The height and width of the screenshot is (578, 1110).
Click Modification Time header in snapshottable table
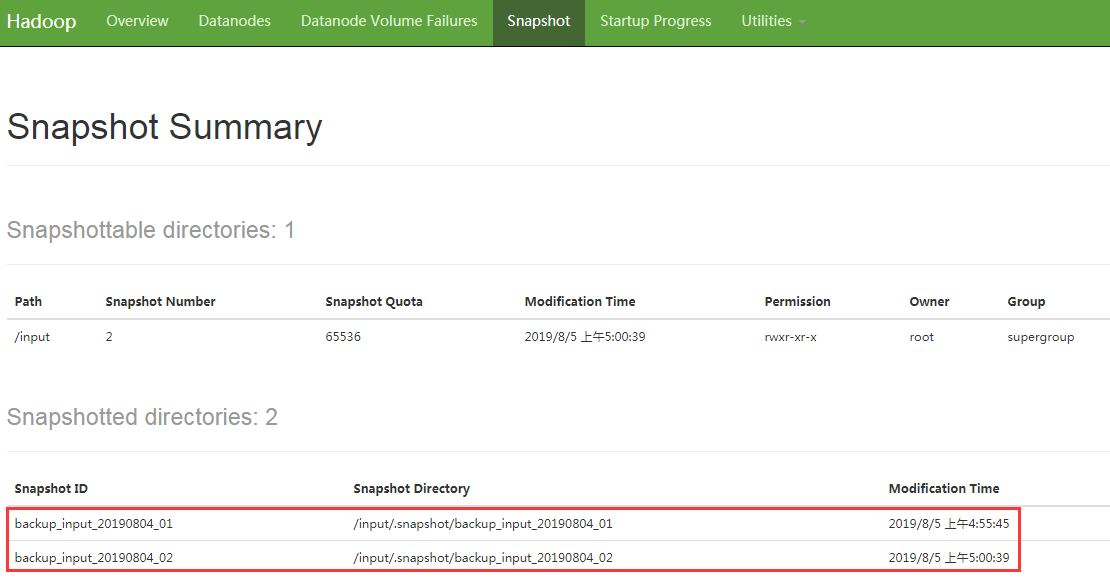coord(580,302)
